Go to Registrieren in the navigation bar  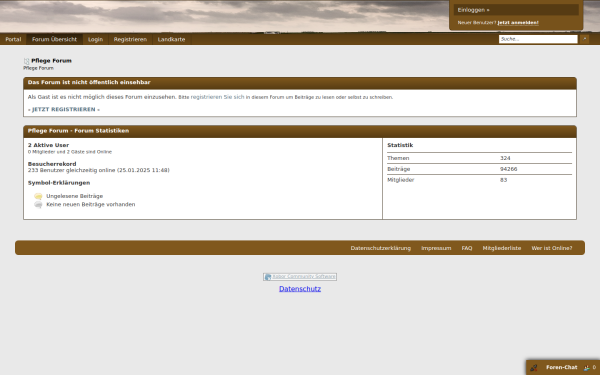coord(130,39)
